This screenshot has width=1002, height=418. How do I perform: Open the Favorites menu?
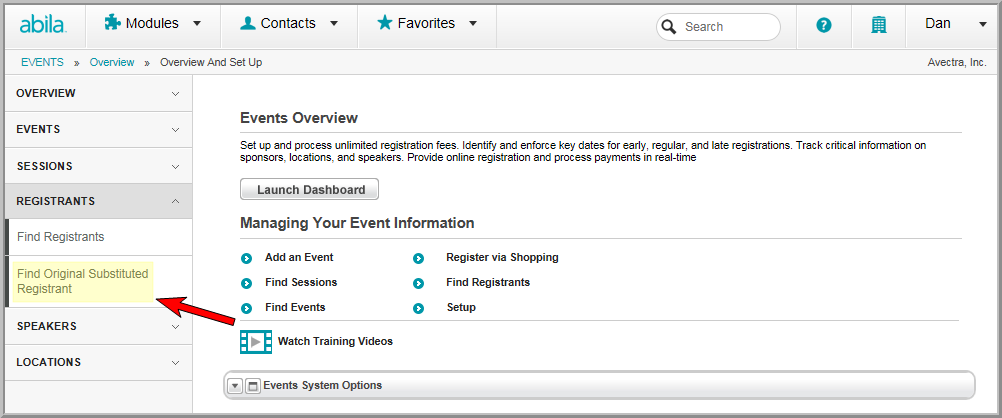point(427,24)
